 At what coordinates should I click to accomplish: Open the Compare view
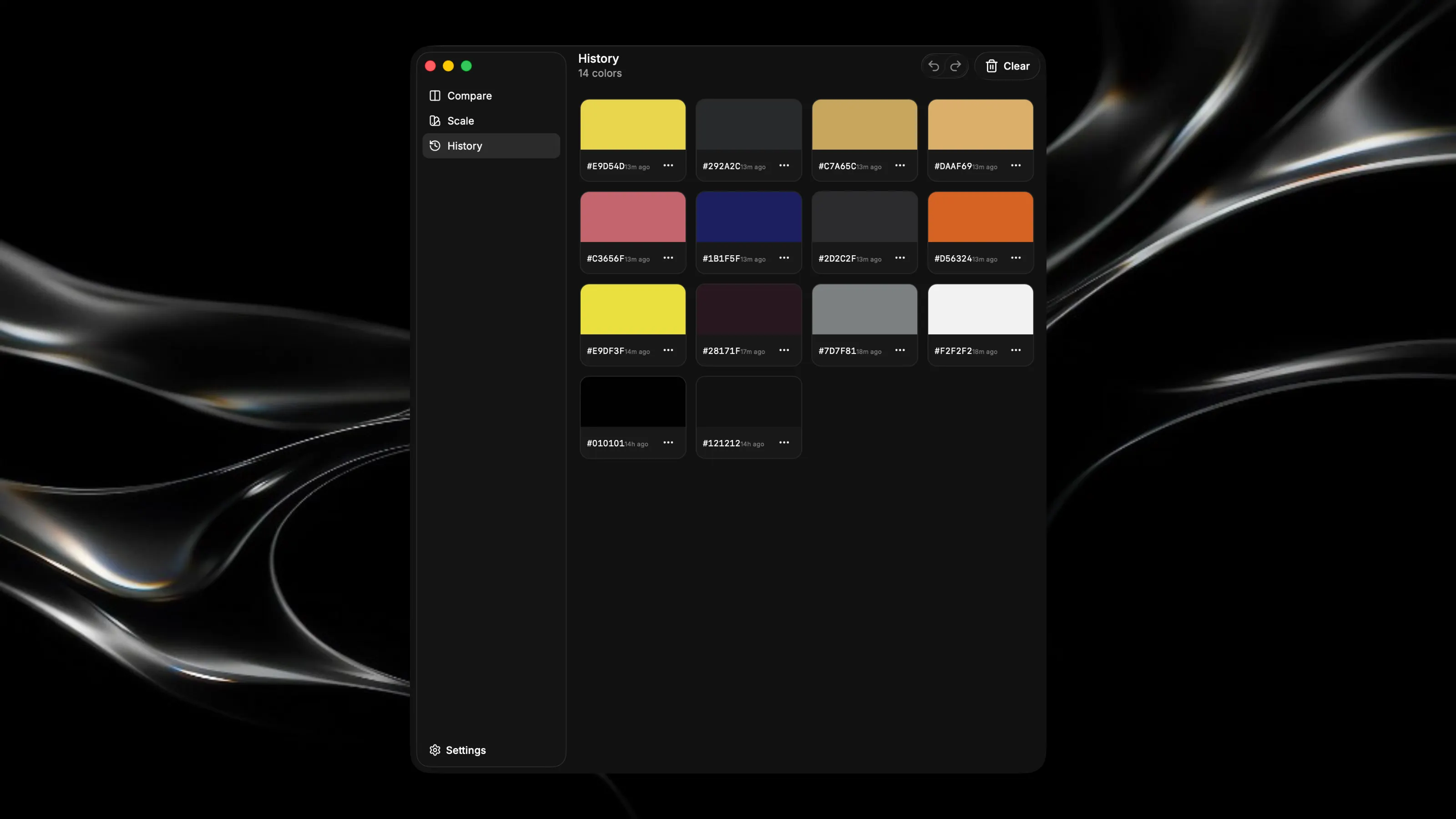490,96
